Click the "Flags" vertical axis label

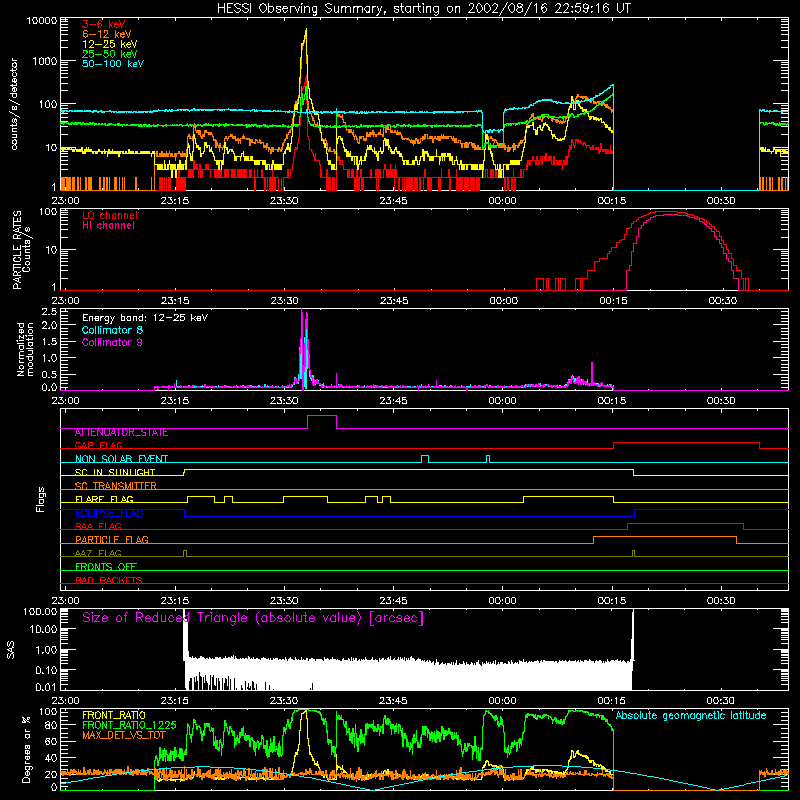pos(41,499)
